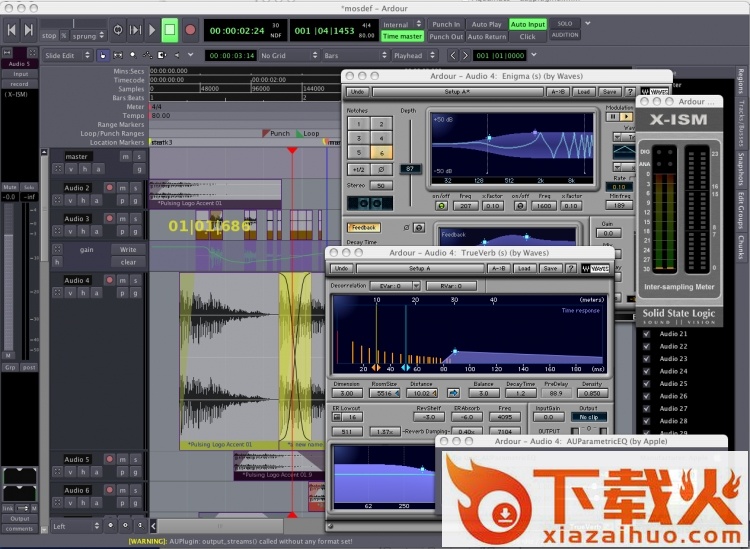Open the Edit Groups side tab
The image size is (750, 549).
pos(741,210)
